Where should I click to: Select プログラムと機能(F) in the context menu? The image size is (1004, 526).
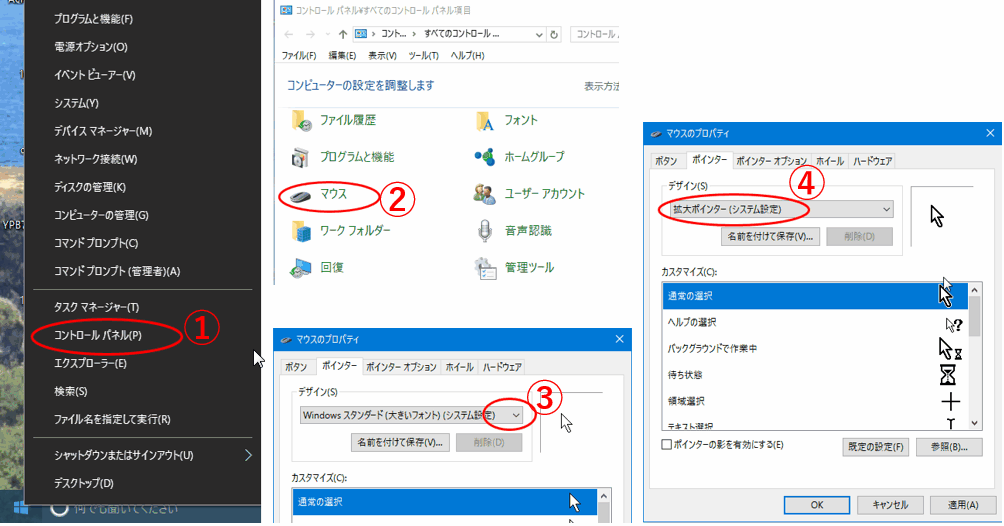(93, 19)
